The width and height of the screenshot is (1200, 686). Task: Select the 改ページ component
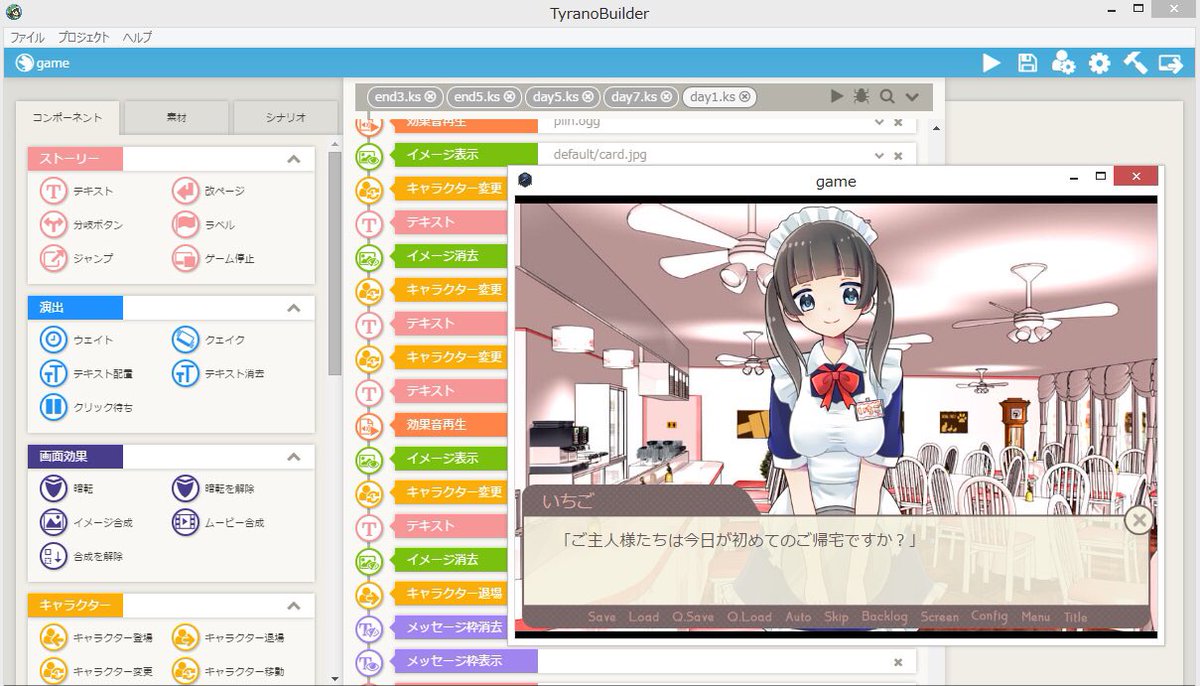[209, 191]
